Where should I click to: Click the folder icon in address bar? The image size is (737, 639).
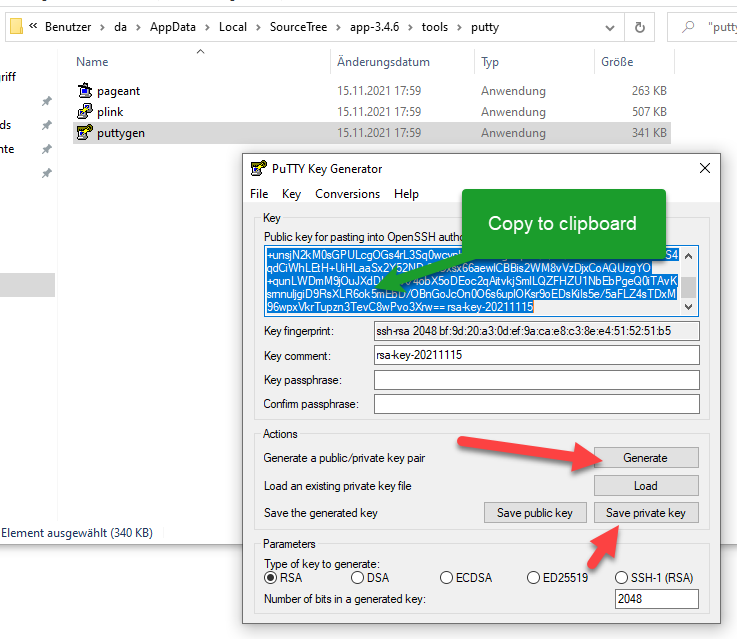16,26
